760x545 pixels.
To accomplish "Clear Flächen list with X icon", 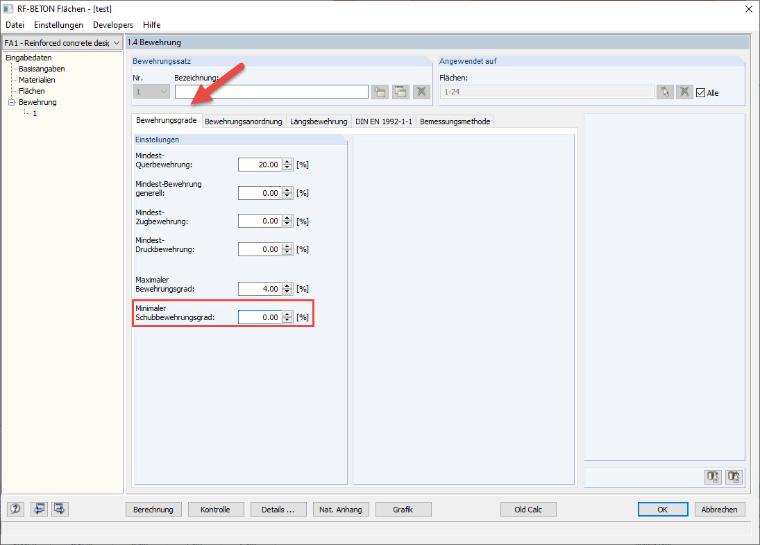I will (x=684, y=92).
